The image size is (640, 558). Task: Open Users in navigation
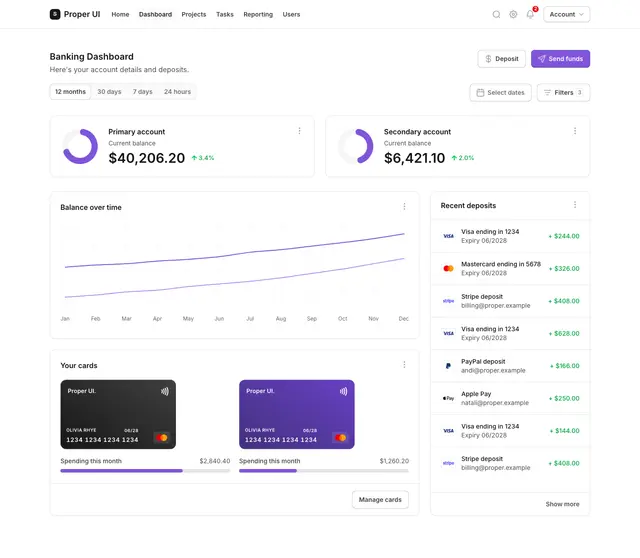tap(291, 14)
